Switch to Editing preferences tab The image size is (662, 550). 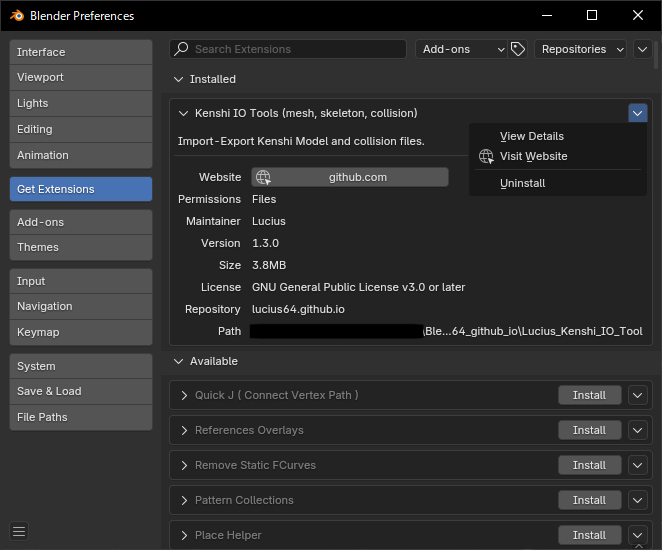(81, 129)
